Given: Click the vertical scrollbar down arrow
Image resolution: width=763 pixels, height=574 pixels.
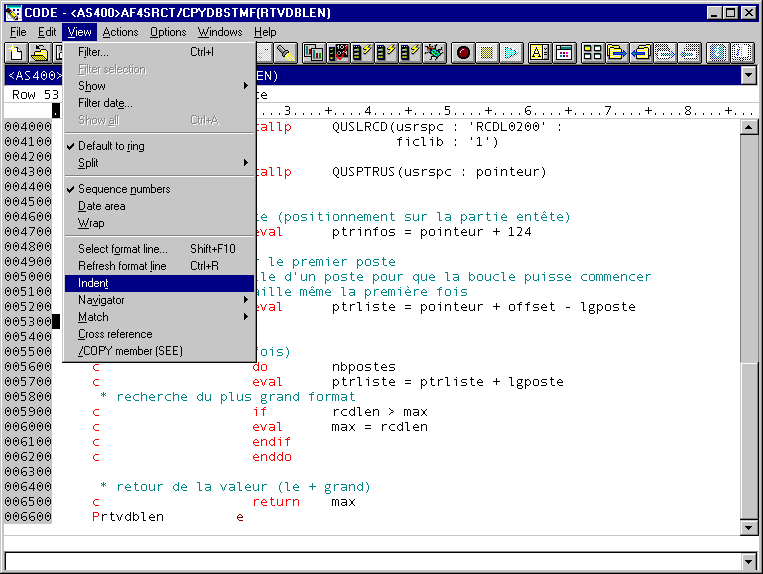Looking at the screenshot, I should click(x=747, y=527).
